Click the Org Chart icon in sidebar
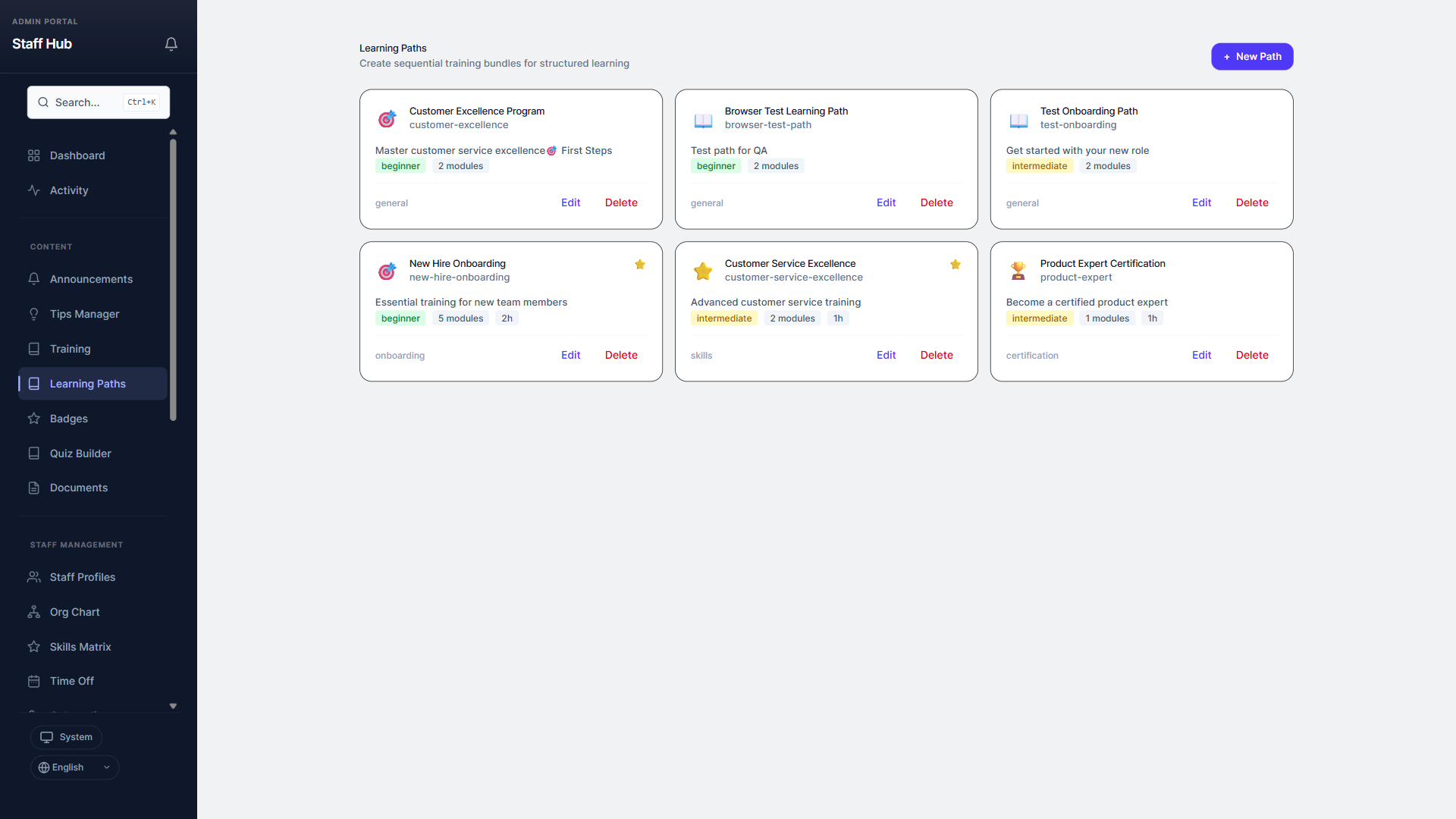 pyautogui.click(x=34, y=612)
